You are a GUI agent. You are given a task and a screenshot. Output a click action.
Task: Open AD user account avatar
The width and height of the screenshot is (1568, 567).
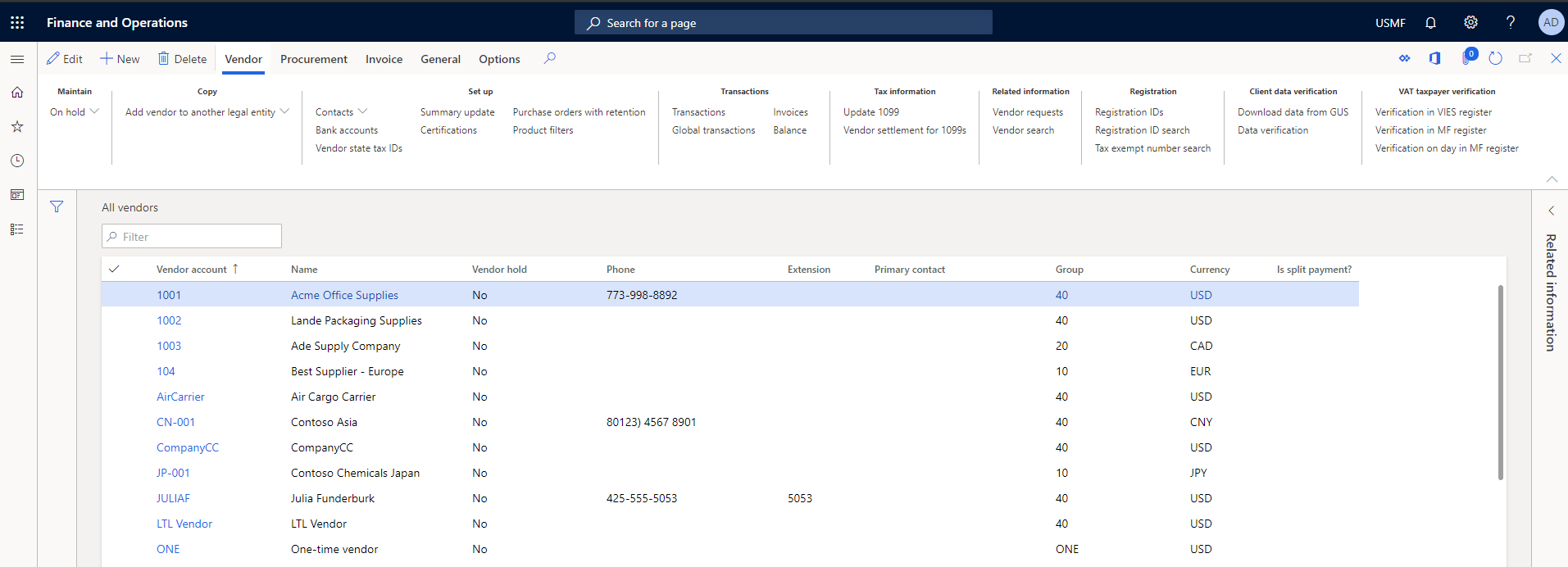click(1551, 23)
